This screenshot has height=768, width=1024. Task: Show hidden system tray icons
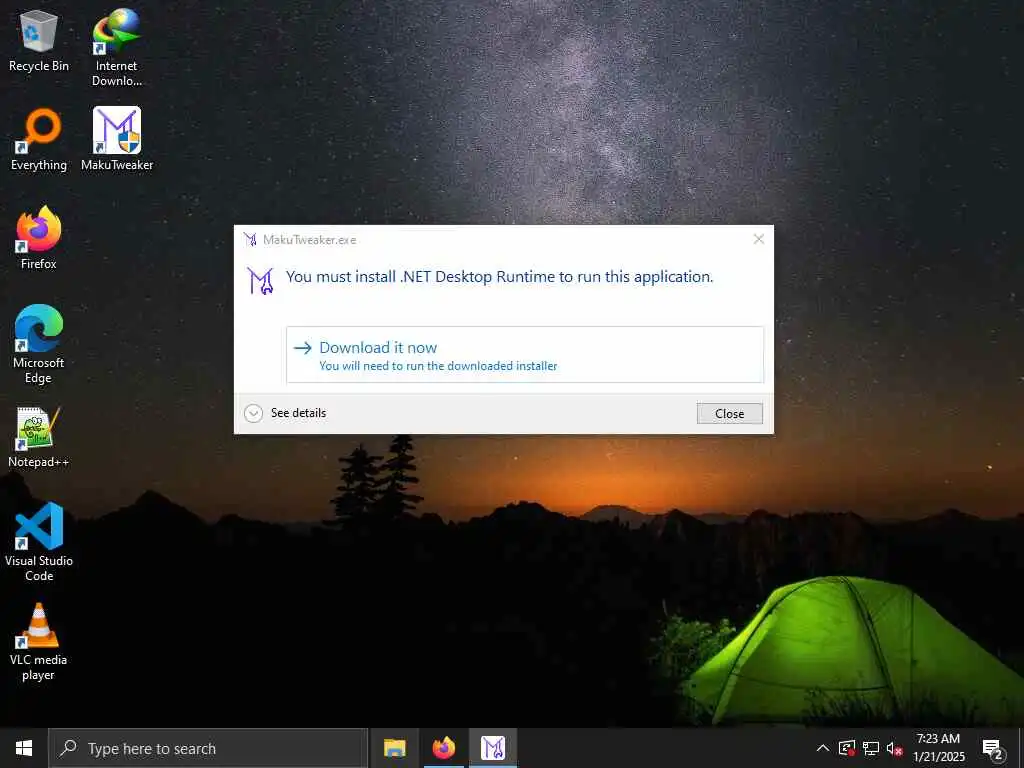point(822,748)
